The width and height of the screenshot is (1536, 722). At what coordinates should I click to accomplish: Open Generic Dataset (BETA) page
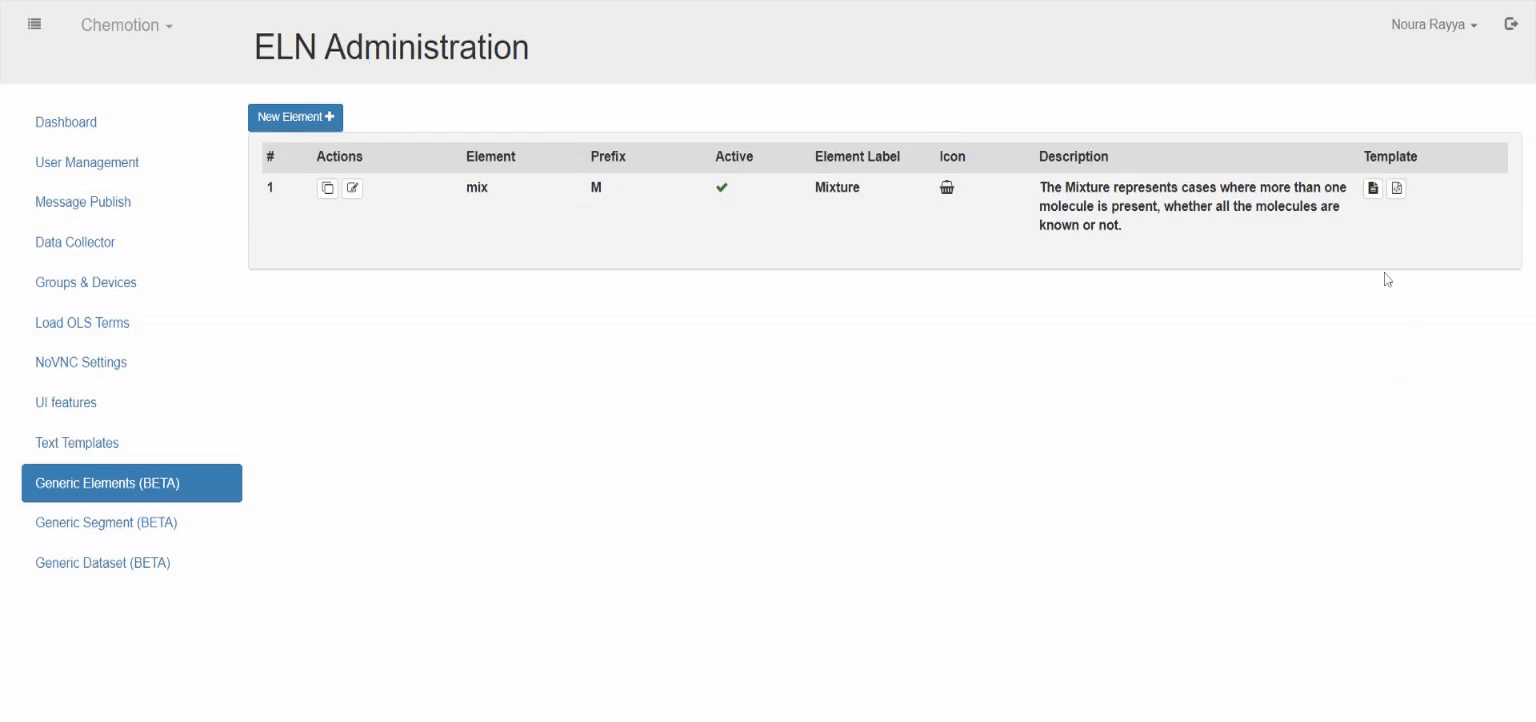(103, 563)
